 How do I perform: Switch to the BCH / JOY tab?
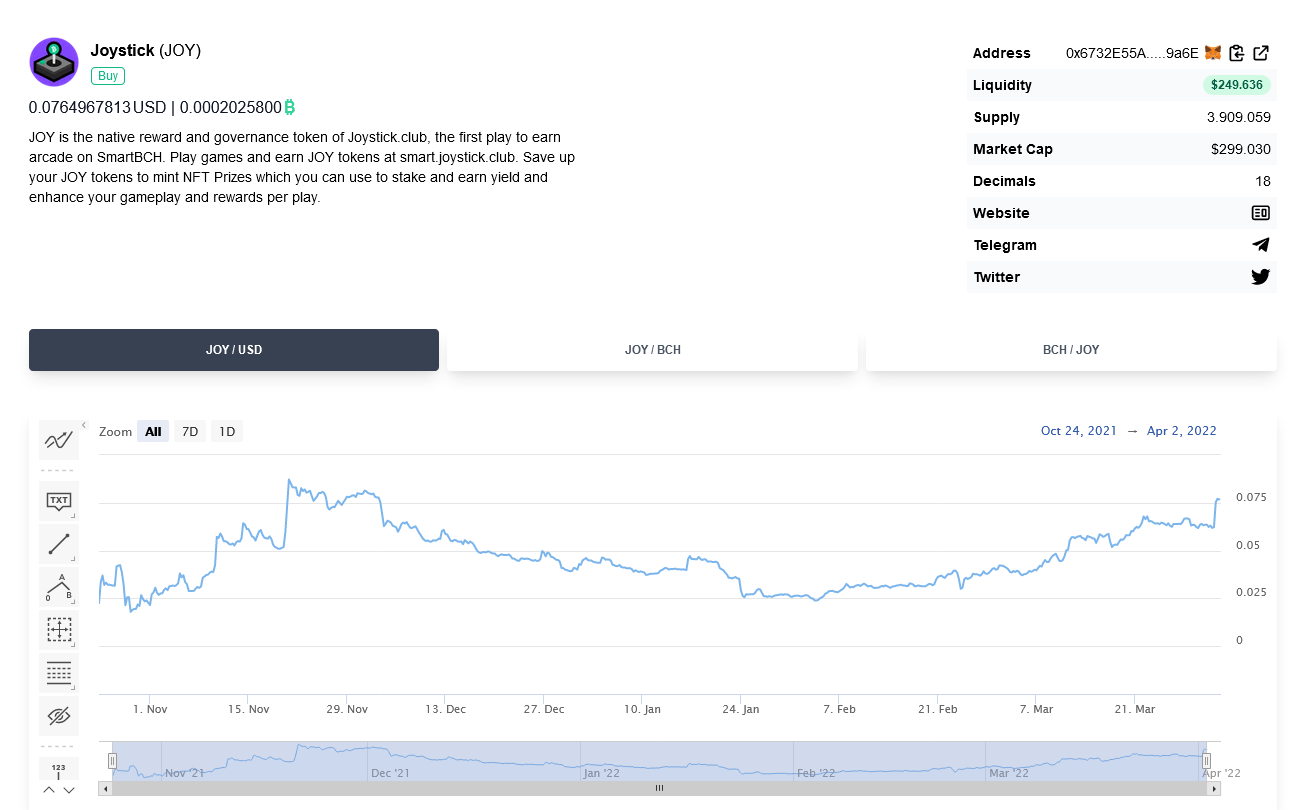point(1071,350)
